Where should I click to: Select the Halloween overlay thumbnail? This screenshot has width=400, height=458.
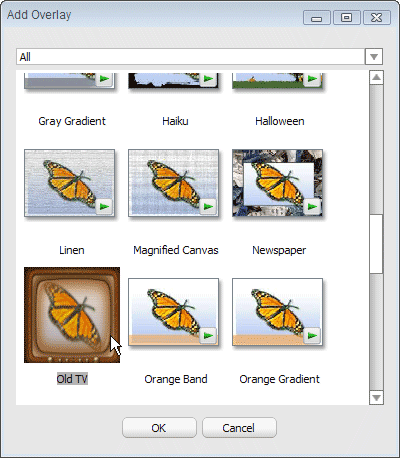coord(278,81)
